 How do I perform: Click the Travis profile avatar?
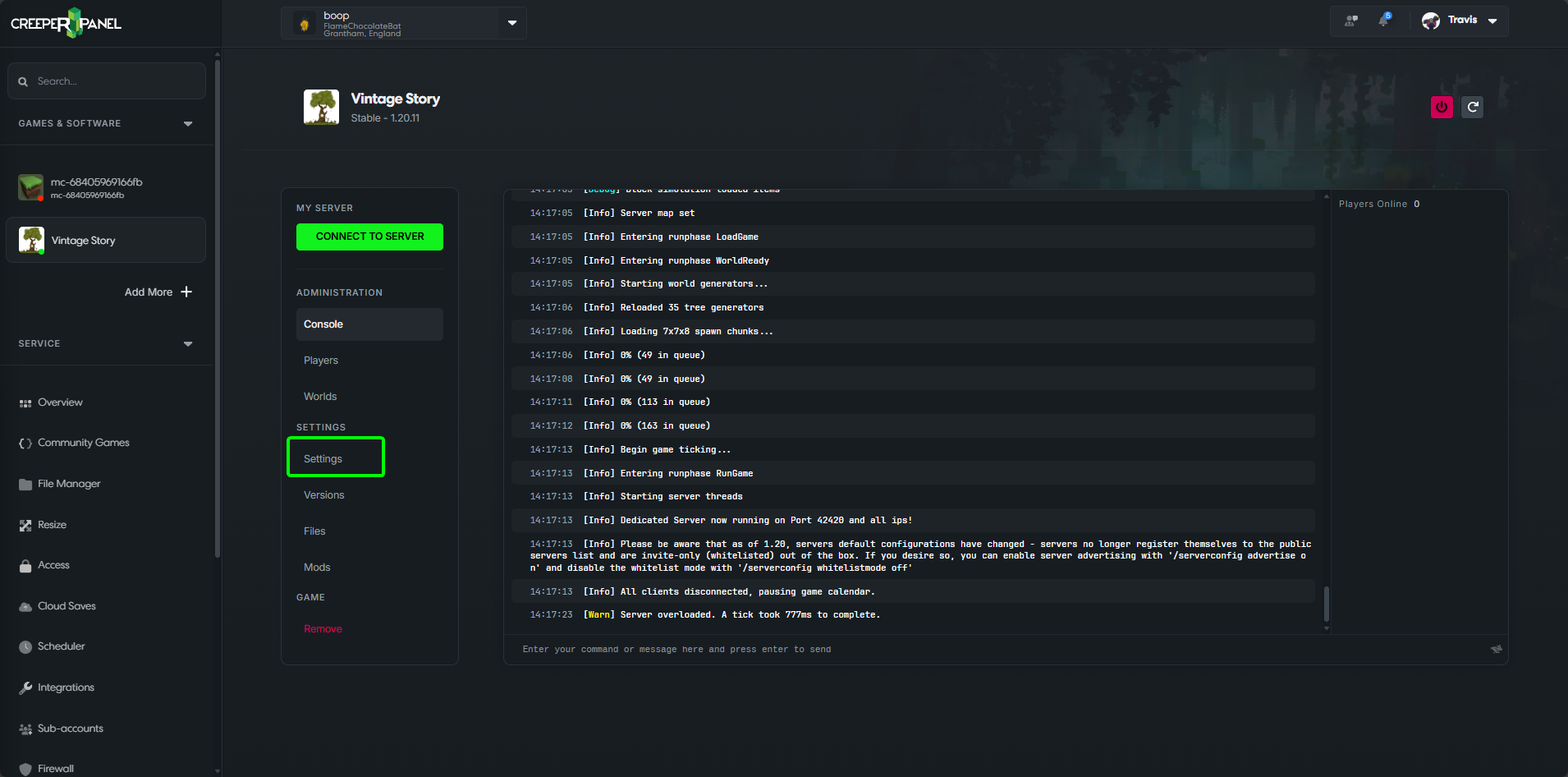(x=1431, y=21)
